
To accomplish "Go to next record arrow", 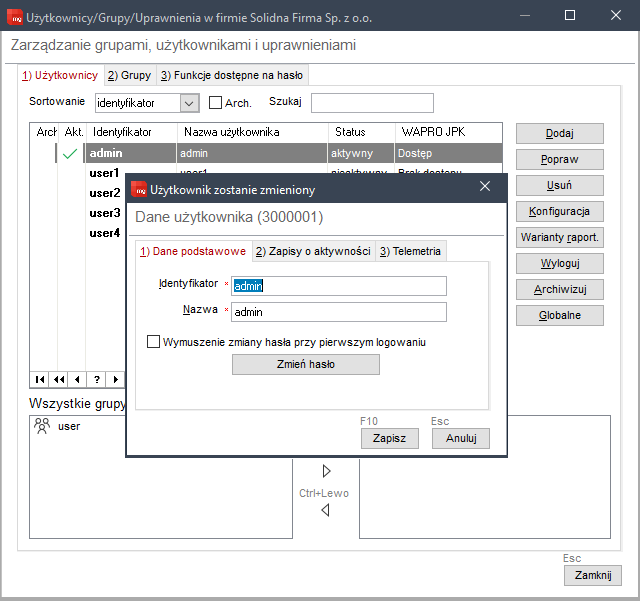I will pyautogui.click(x=116, y=380).
